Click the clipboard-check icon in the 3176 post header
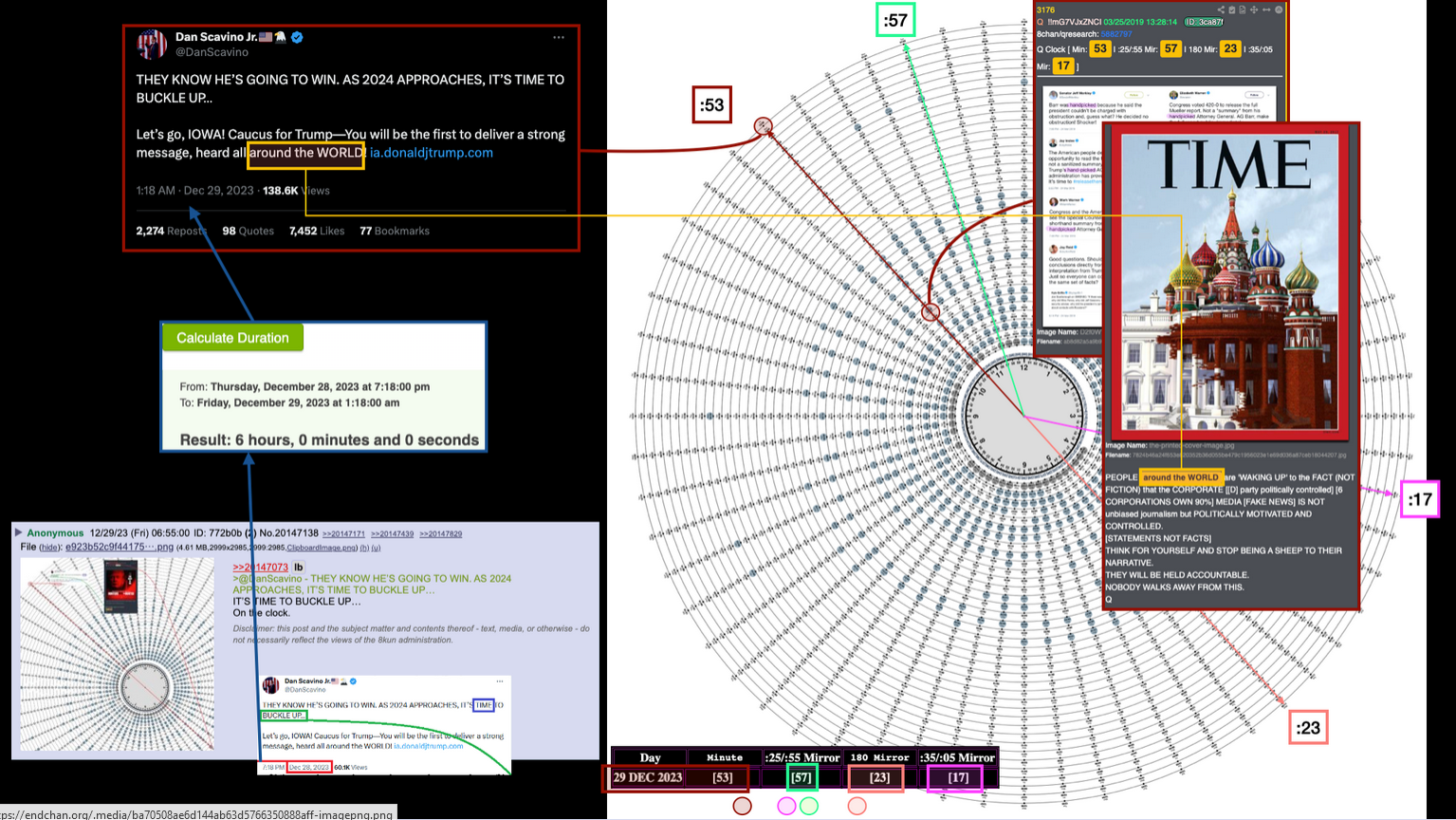This screenshot has height=820, width=1456. [x=1232, y=9]
